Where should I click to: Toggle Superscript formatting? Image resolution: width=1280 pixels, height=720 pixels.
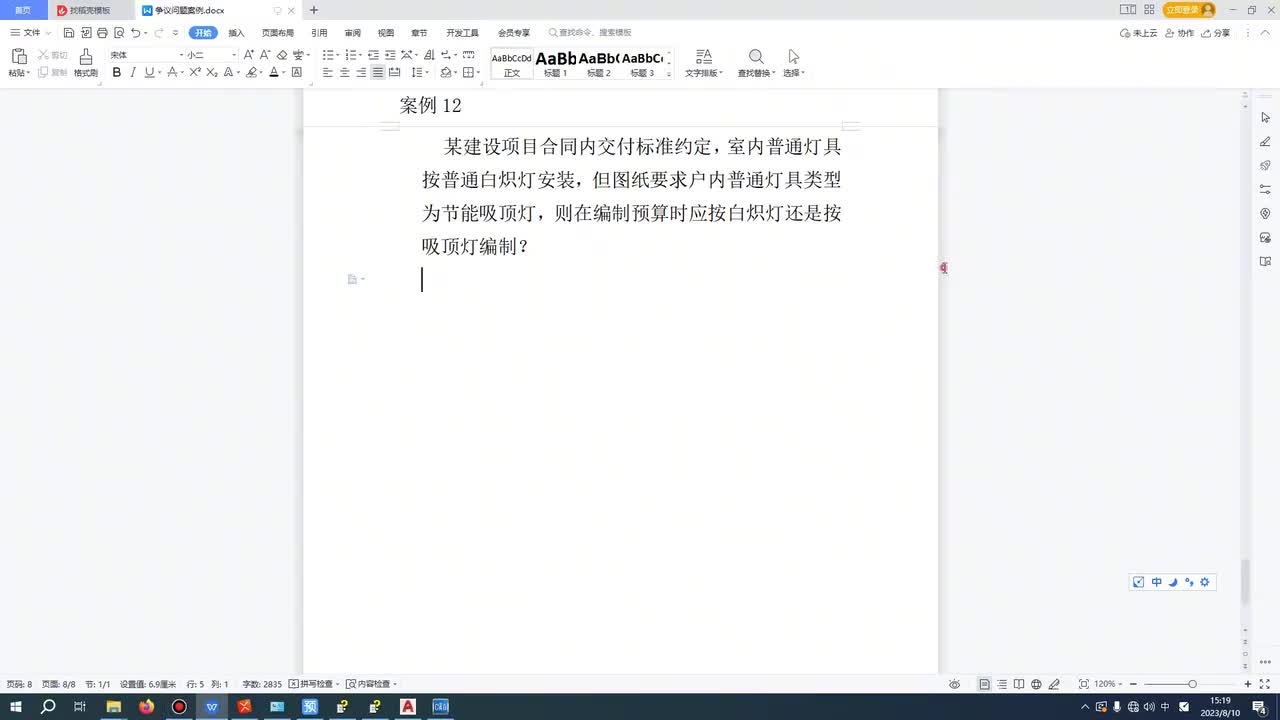pyautogui.click(x=195, y=72)
